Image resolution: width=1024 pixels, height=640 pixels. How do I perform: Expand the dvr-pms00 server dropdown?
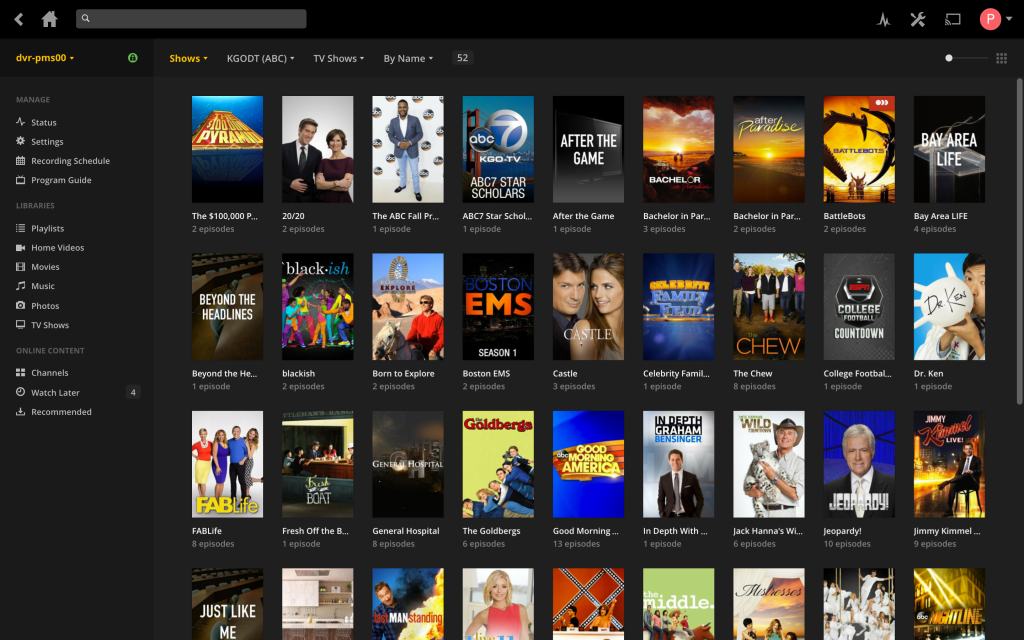[45, 57]
